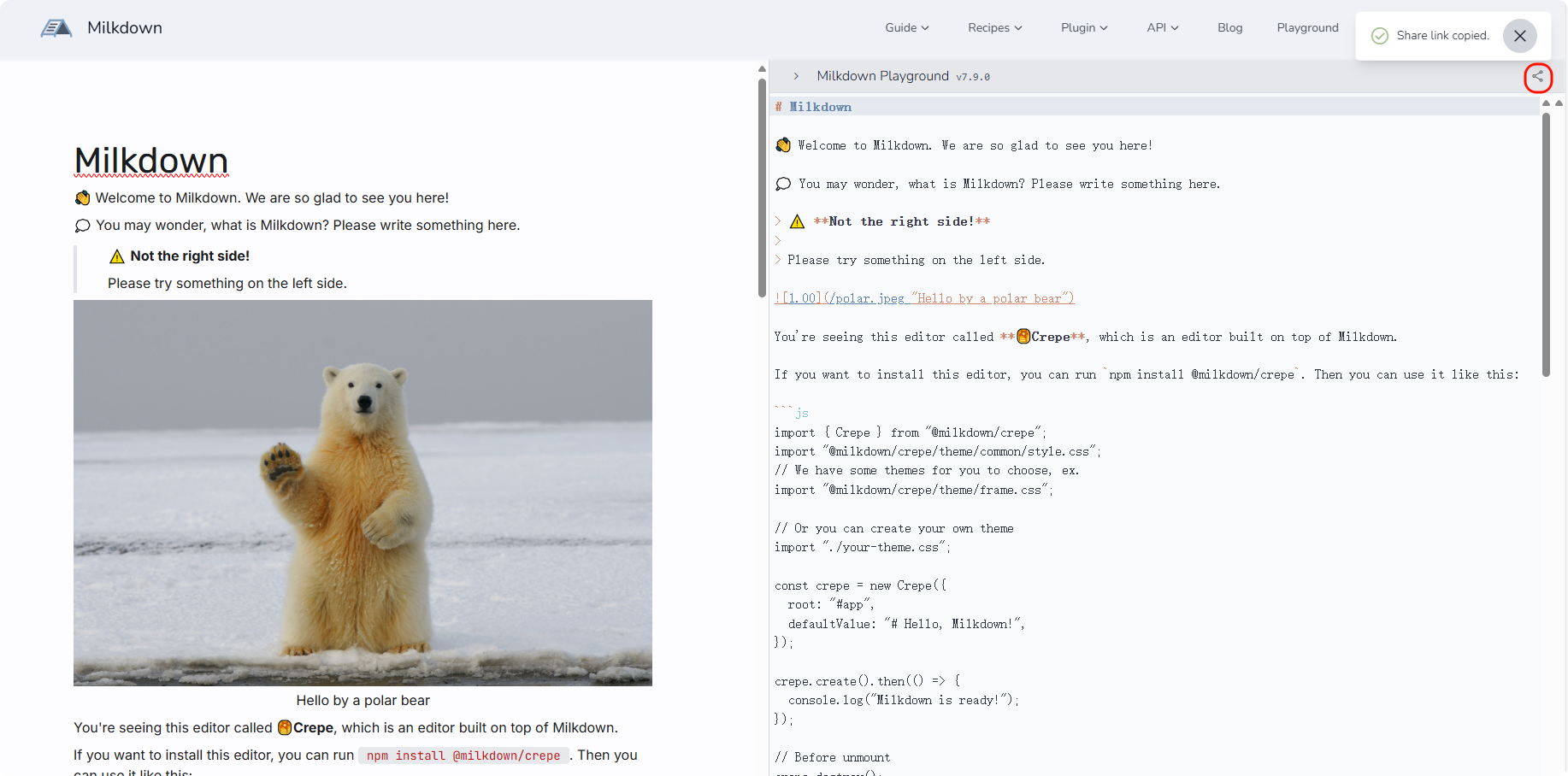Collapse the Milkdown Playground panel chevron
Image resolution: width=1568 pixels, height=776 pixels.
796,76
